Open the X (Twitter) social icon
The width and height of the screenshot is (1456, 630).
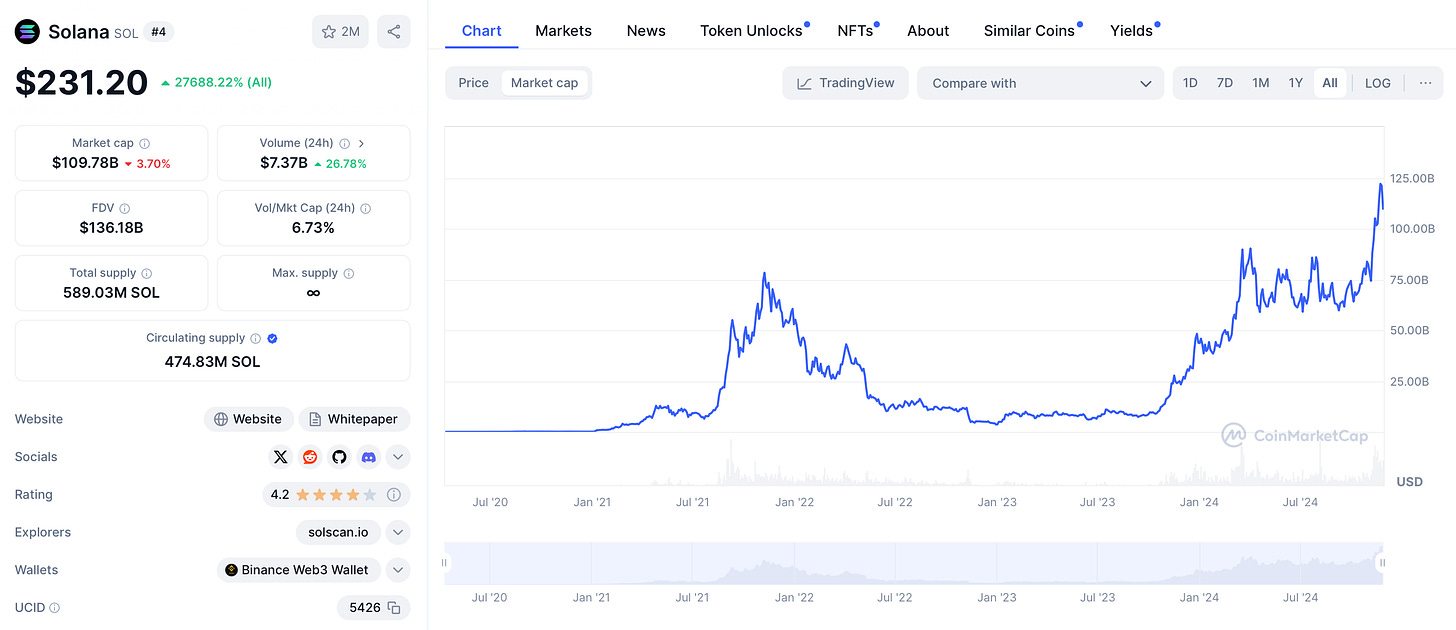pos(281,457)
